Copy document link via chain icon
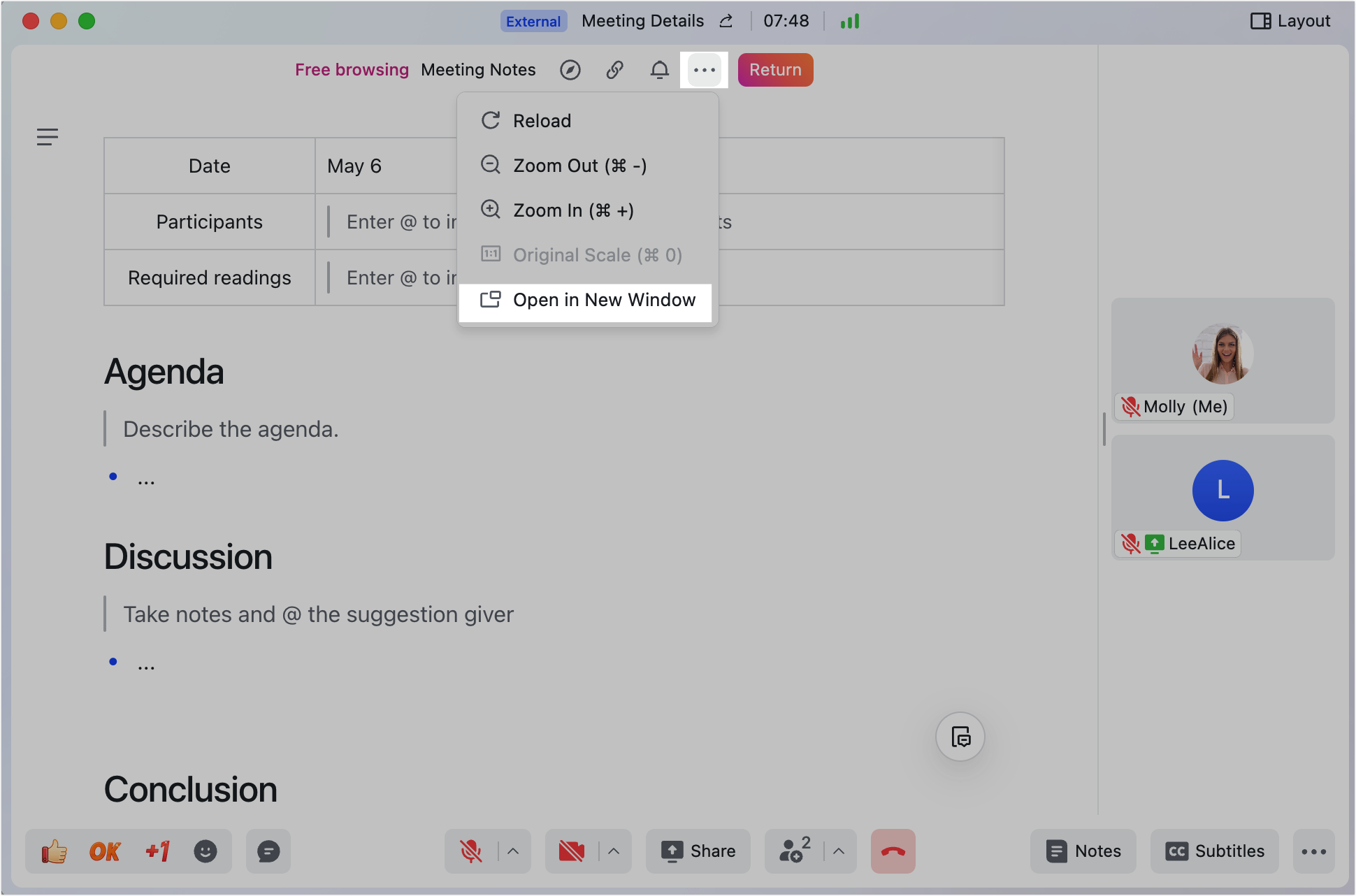 (614, 70)
